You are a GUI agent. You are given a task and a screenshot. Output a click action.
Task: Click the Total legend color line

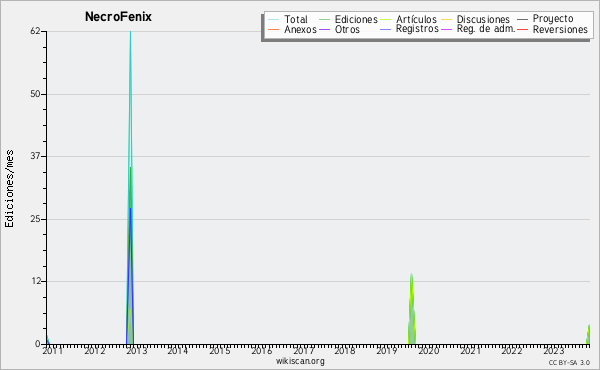coord(274,20)
